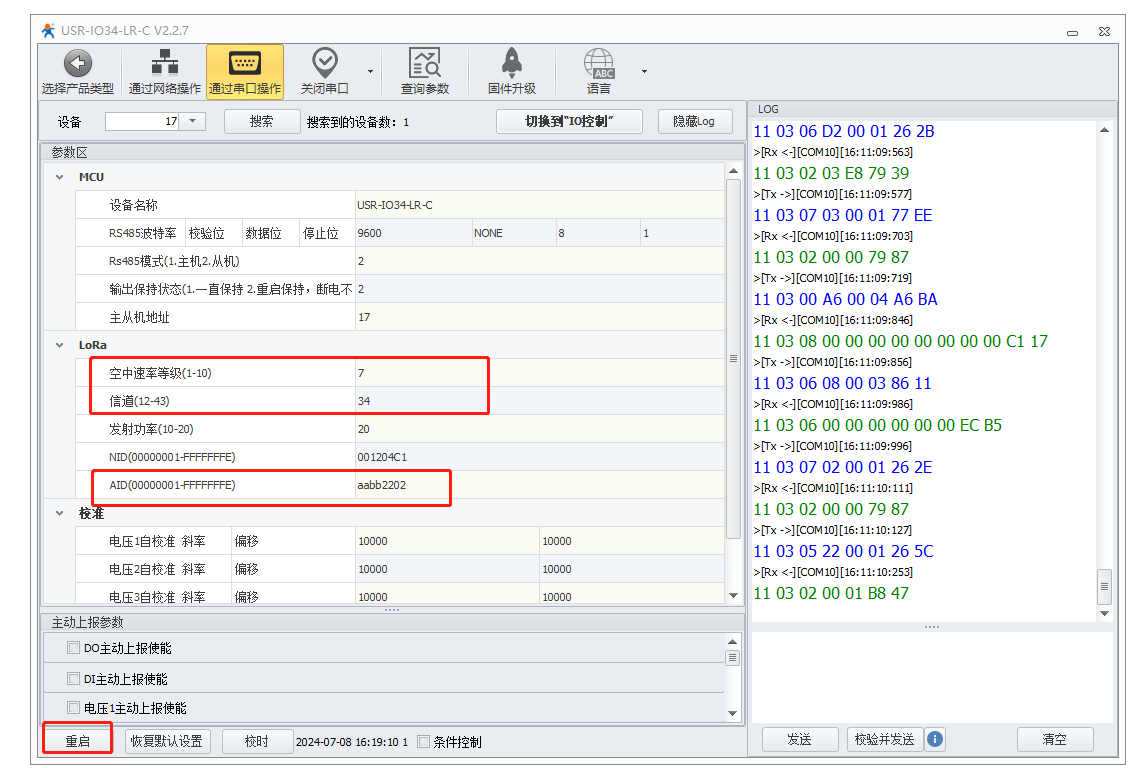Click the 切换到"IO控制" button
Image resolution: width=1137 pixels, height=768 pixels.
(569, 121)
